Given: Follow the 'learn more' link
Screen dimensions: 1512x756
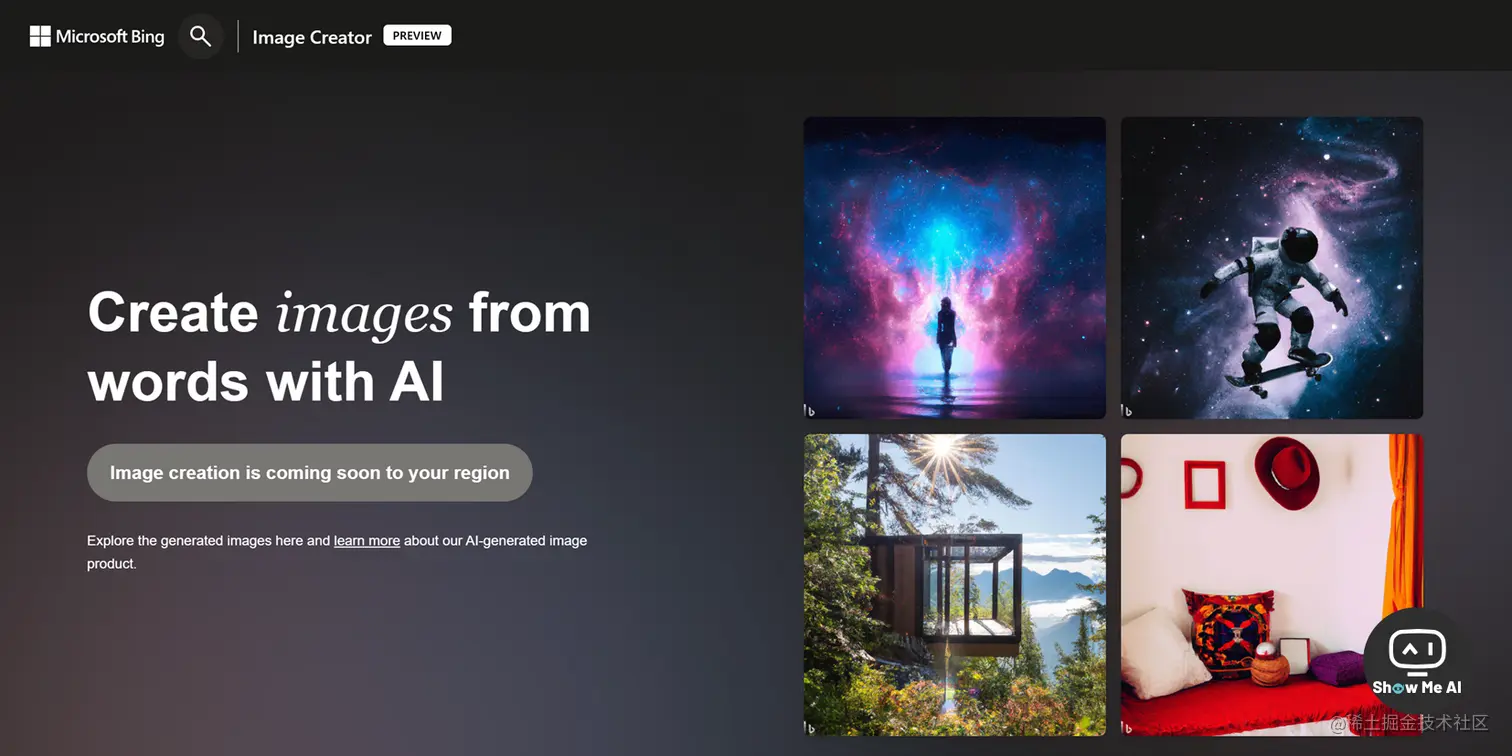Looking at the screenshot, I should point(367,541).
